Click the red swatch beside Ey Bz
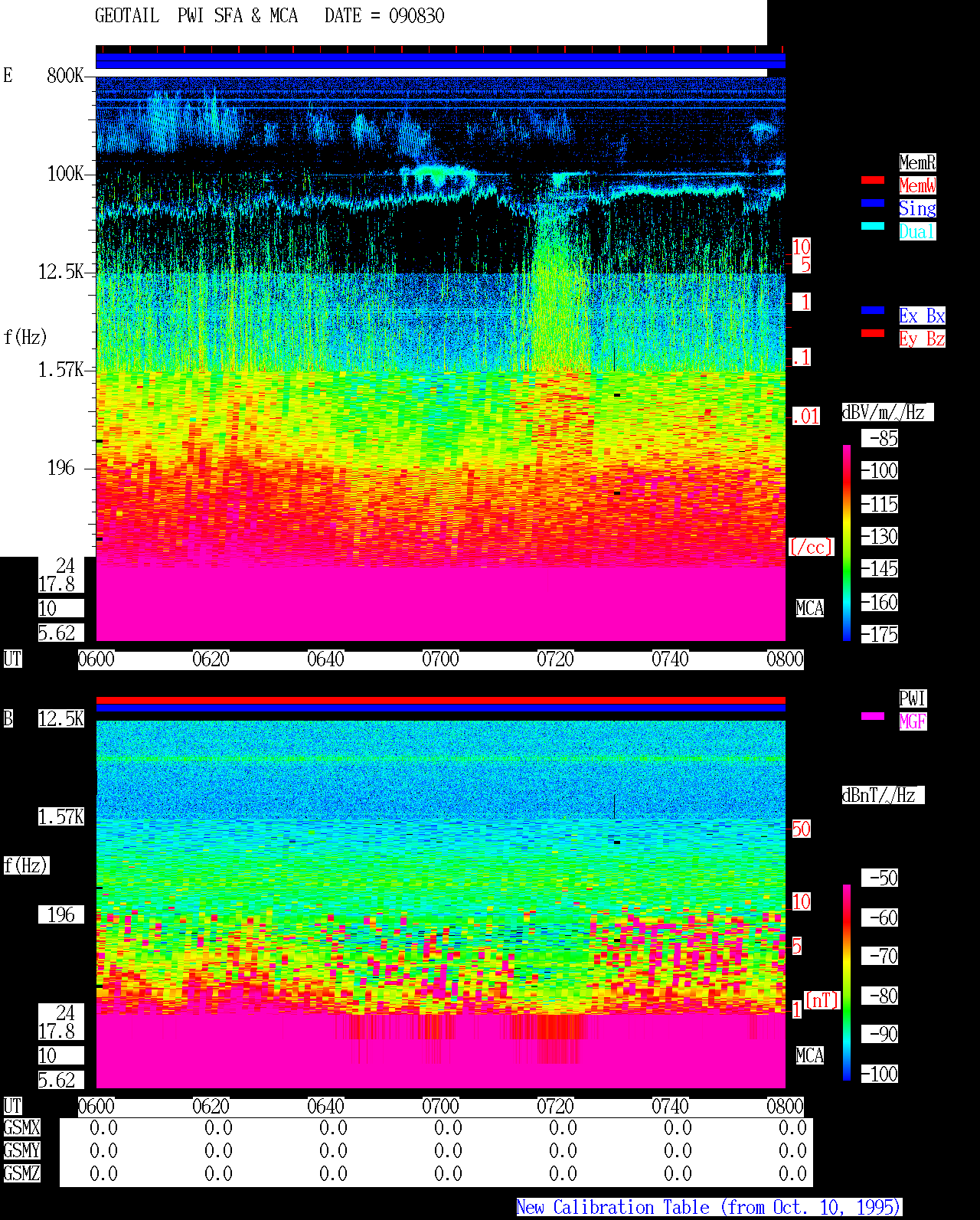 click(873, 333)
